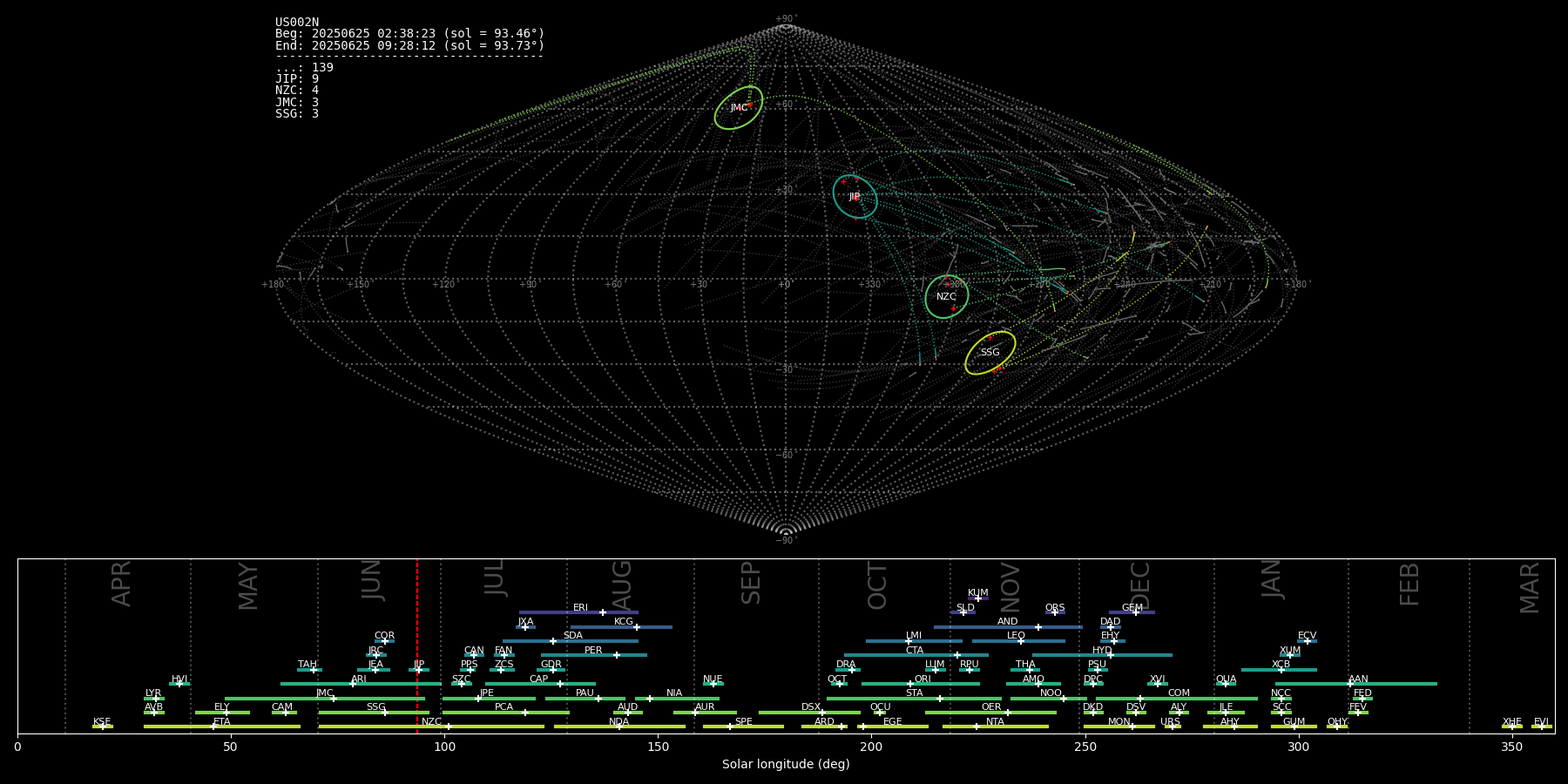The image size is (1568, 784).
Task: Click the XCB shower bar in timeline
Action: click(x=1279, y=670)
